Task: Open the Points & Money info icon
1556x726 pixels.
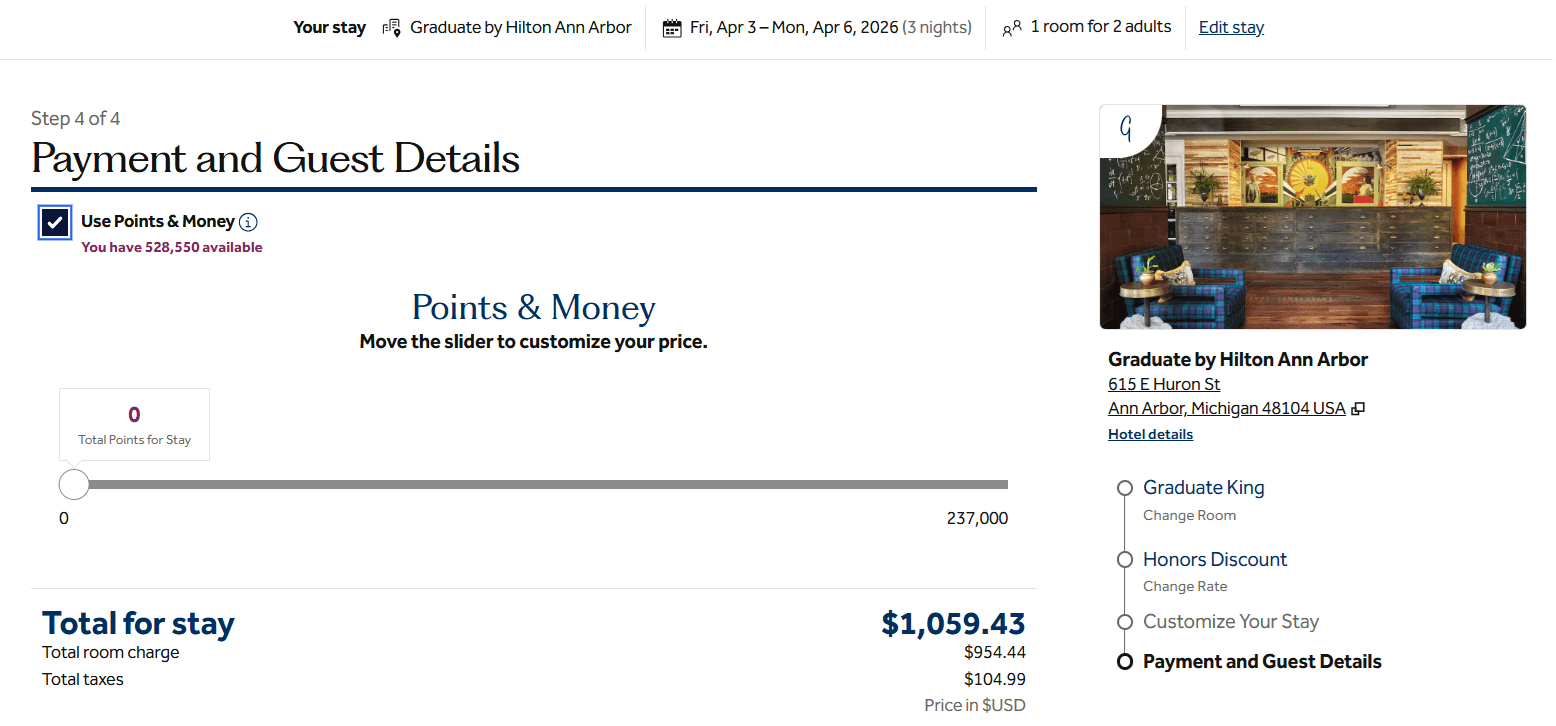Action: tap(249, 222)
